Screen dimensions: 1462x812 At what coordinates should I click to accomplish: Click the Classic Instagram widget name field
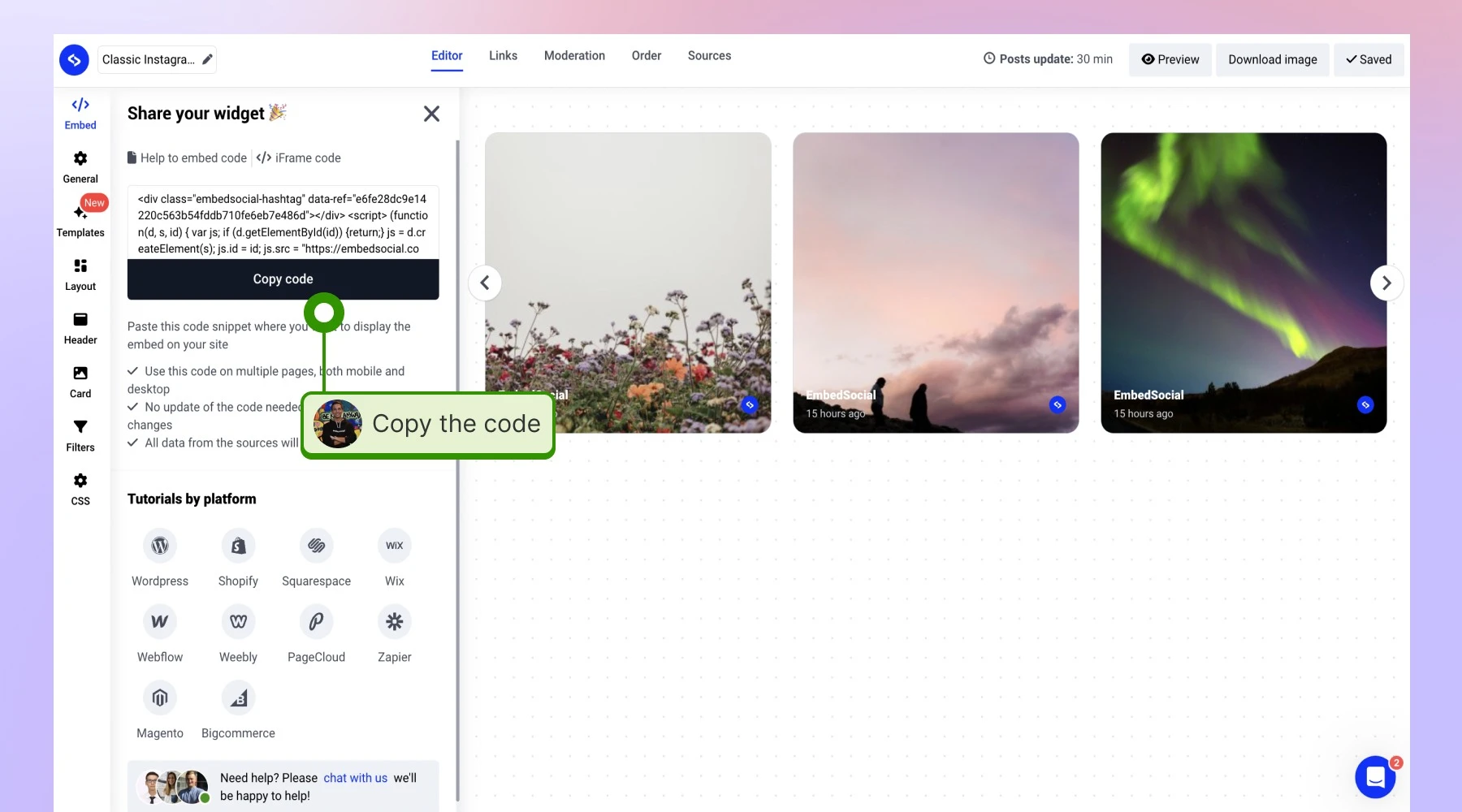coord(157,59)
